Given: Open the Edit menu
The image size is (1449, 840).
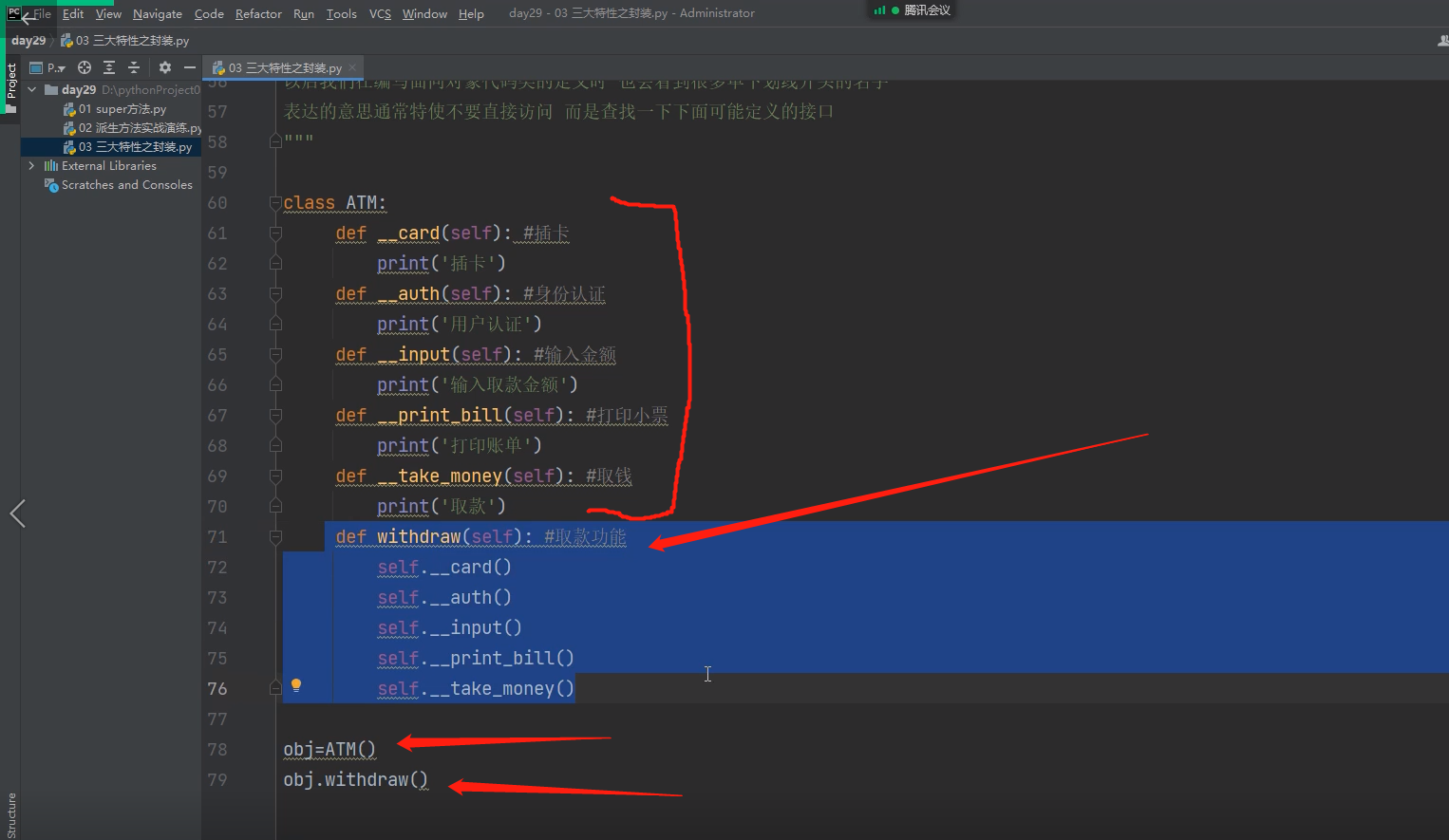Looking at the screenshot, I should [x=73, y=13].
